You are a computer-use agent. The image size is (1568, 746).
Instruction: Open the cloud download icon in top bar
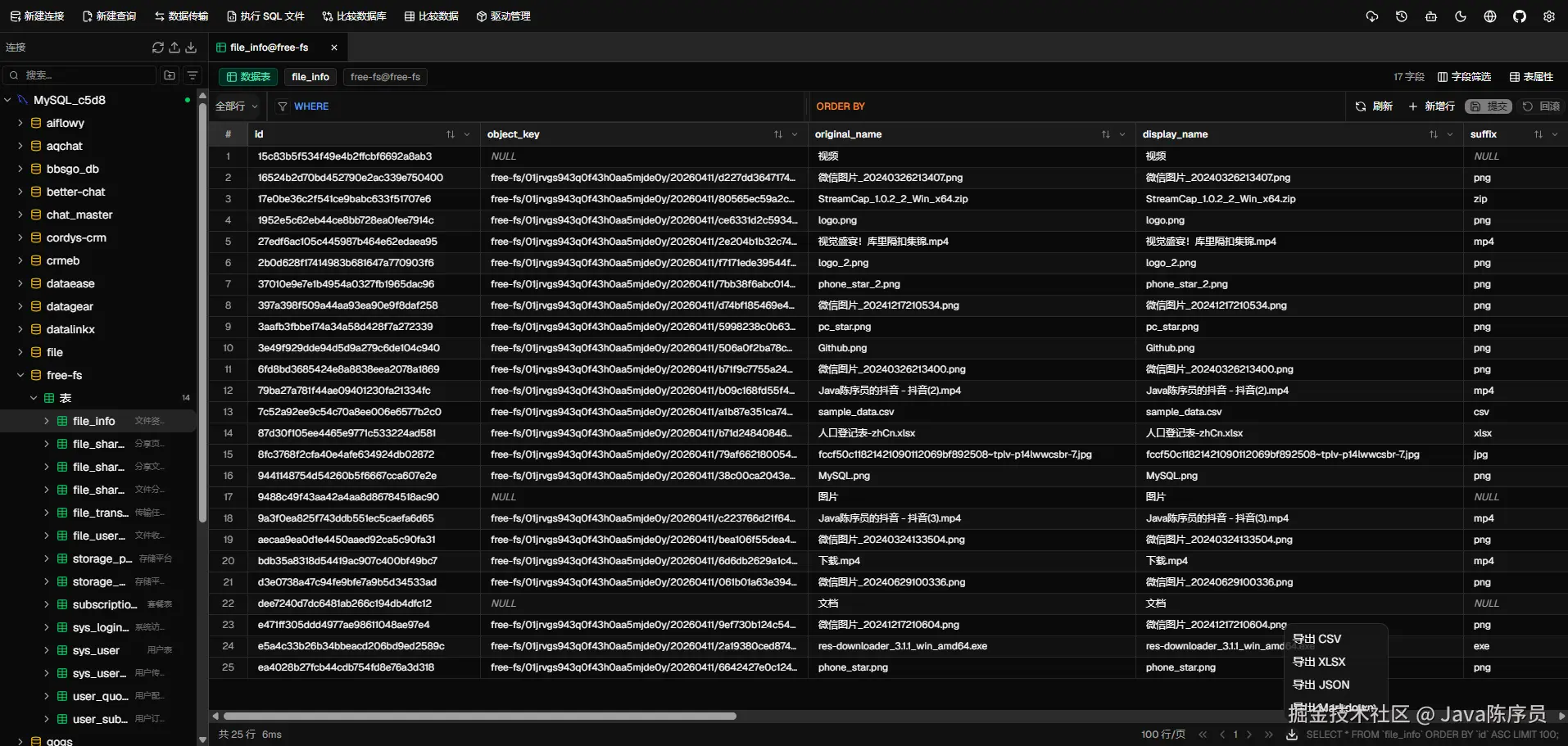(1372, 16)
